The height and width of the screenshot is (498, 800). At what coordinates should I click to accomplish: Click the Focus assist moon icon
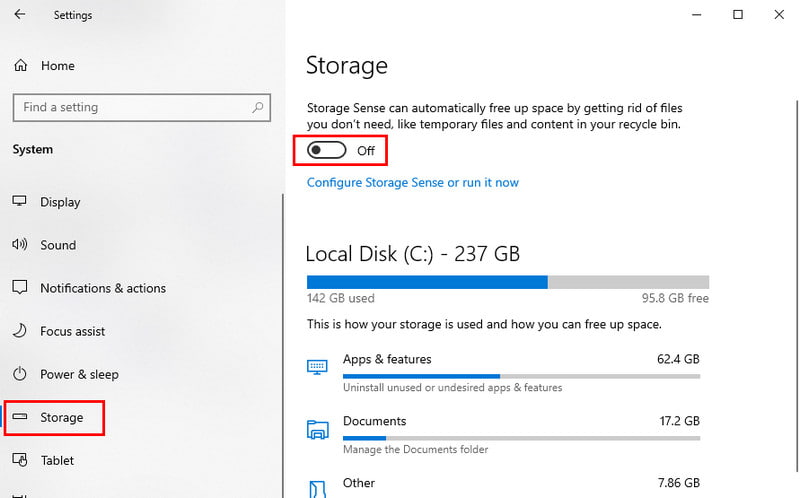pyautogui.click(x=19, y=331)
